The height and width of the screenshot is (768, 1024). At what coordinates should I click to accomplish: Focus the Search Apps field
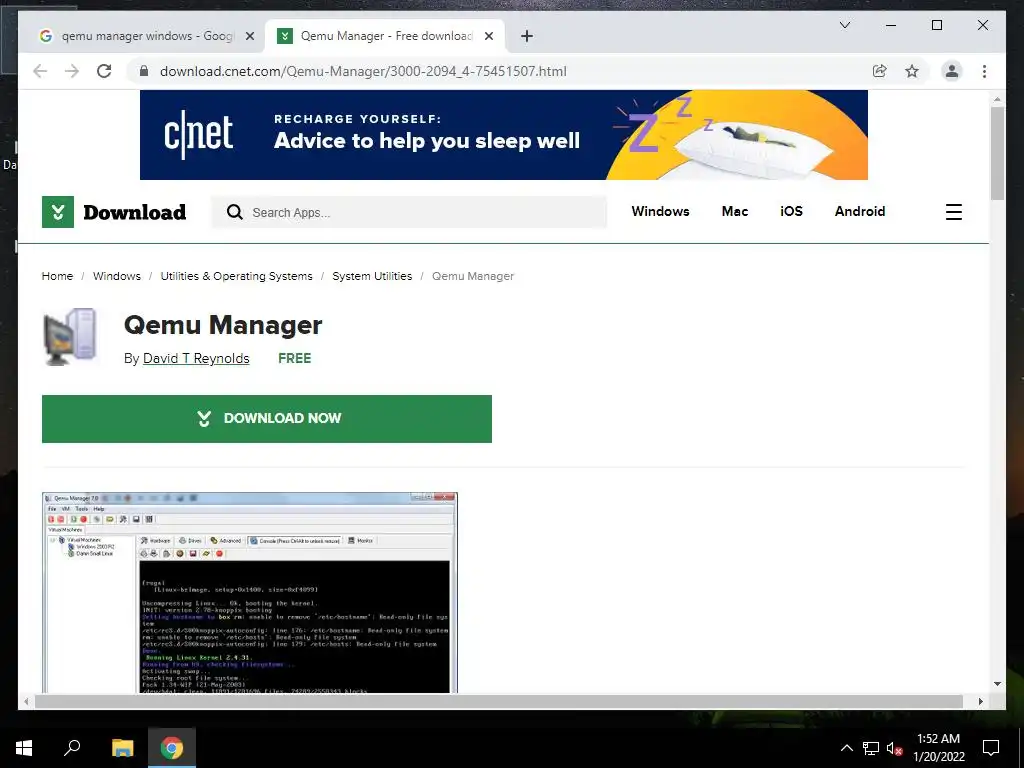409,212
